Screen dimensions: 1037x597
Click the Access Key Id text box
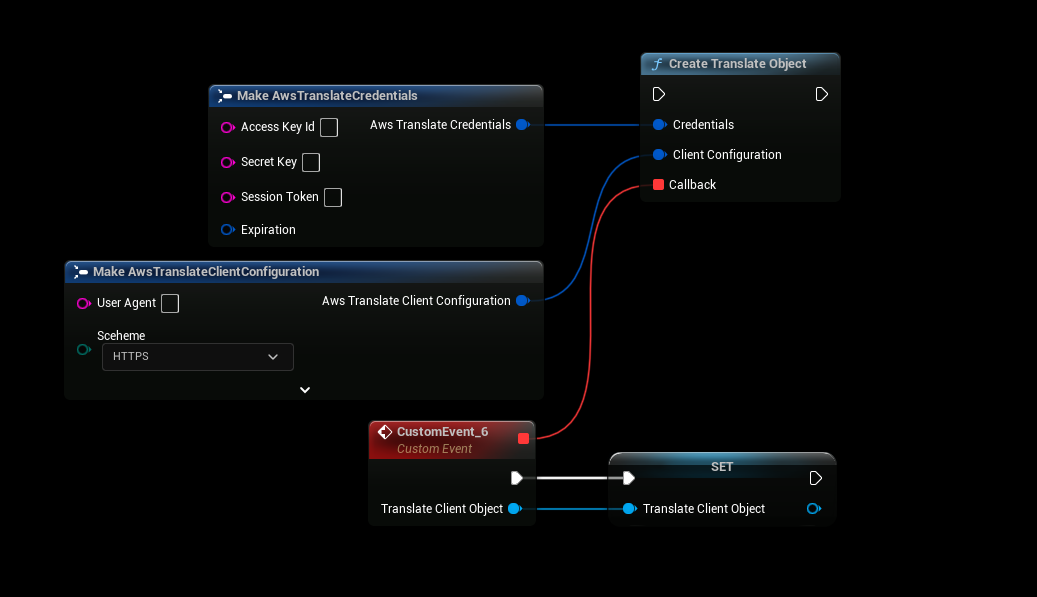pos(329,127)
